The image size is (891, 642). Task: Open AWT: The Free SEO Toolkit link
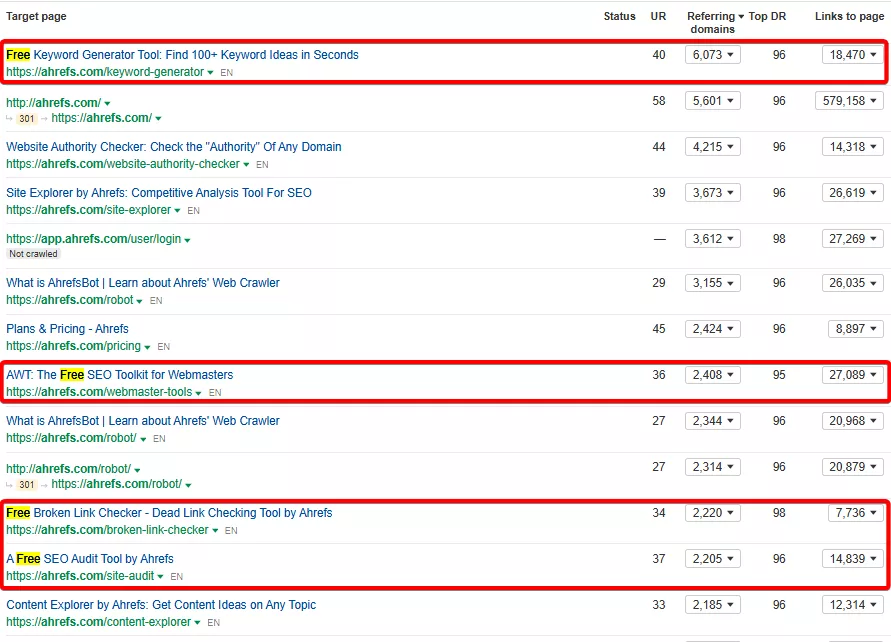(x=120, y=375)
